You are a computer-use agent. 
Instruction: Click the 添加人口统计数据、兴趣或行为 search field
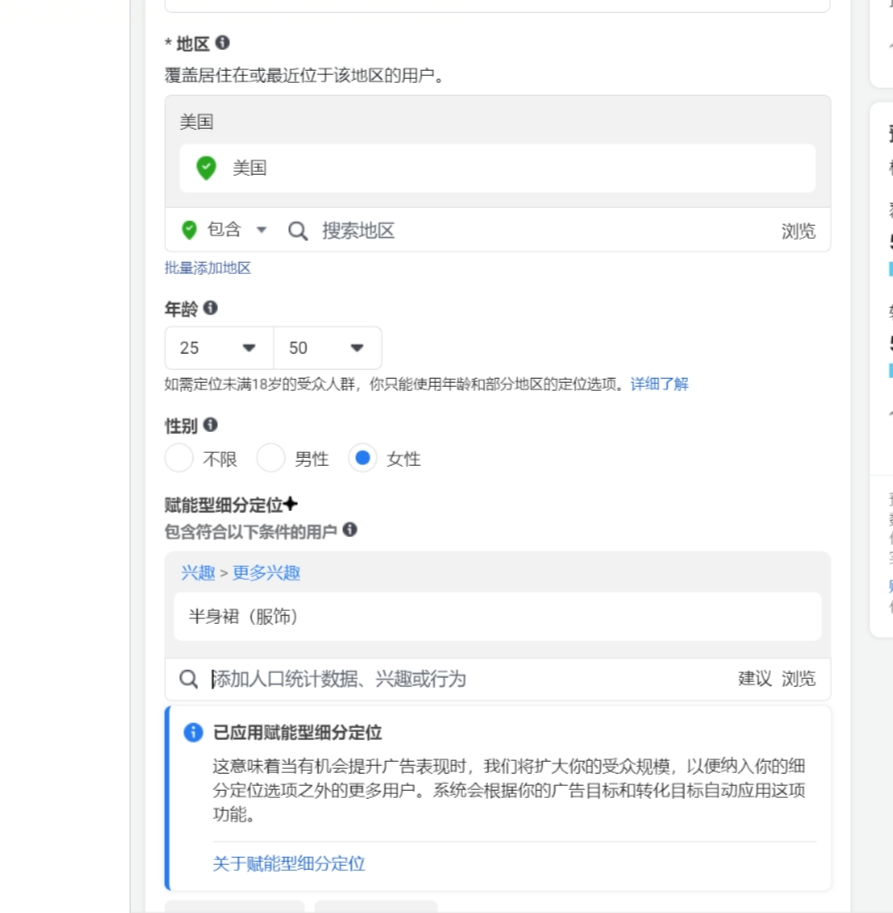click(x=450, y=679)
